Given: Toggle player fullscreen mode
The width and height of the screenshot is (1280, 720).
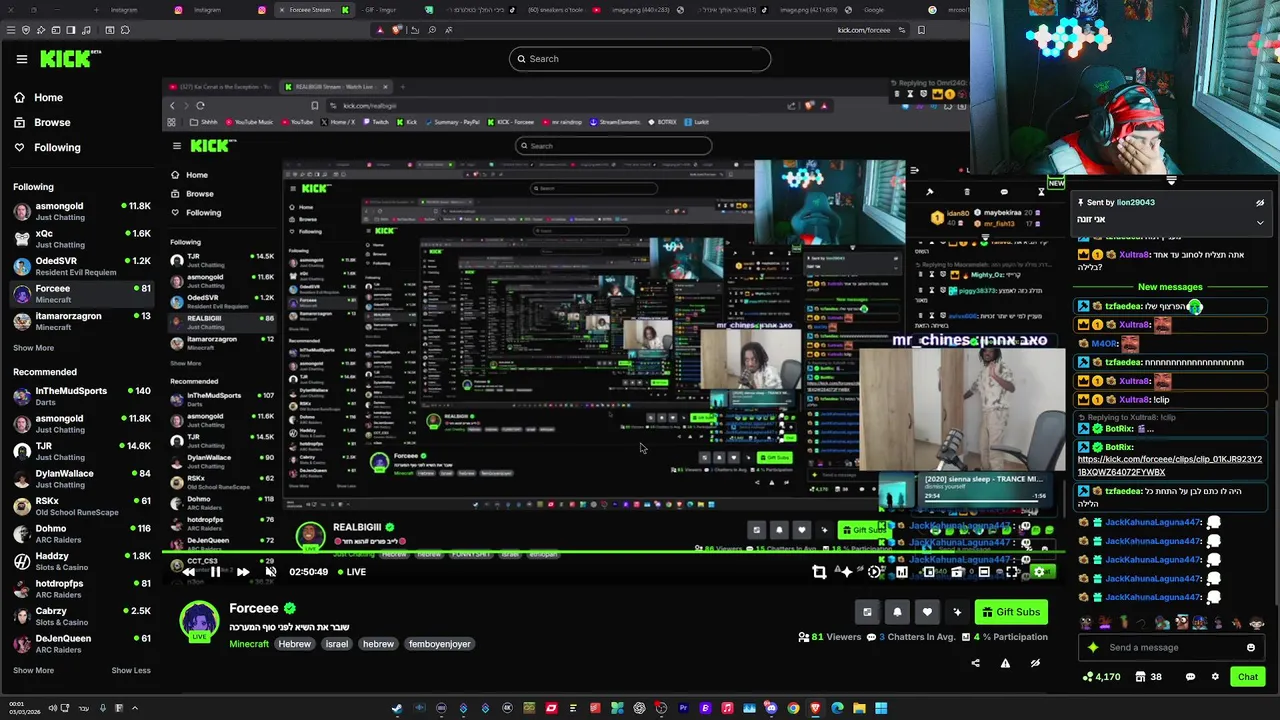Looking at the screenshot, I should click(x=1012, y=572).
